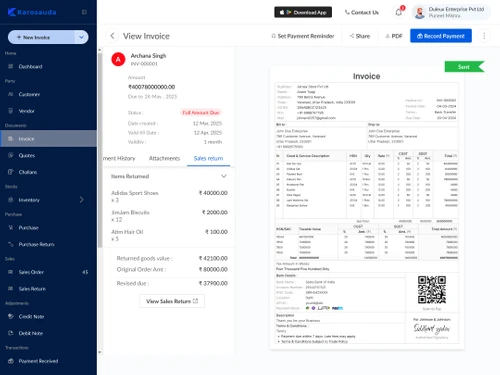Click the Sales Order icon

tap(11, 272)
